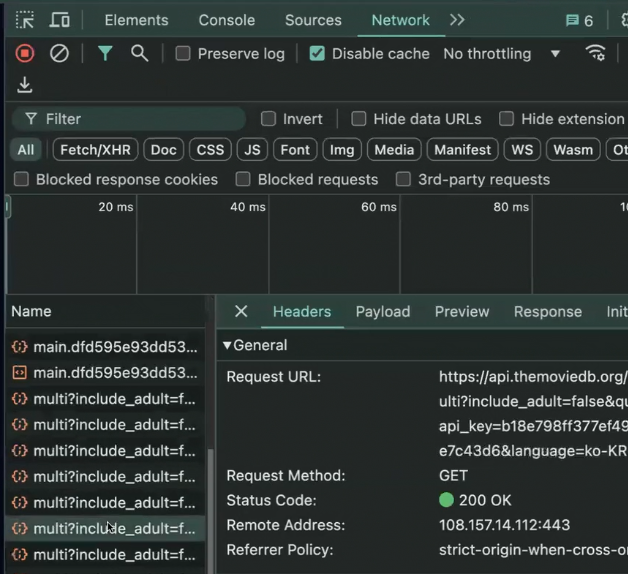628x574 pixels.
Task: Click into the Filter text field
Action: click(x=129, y=119)
